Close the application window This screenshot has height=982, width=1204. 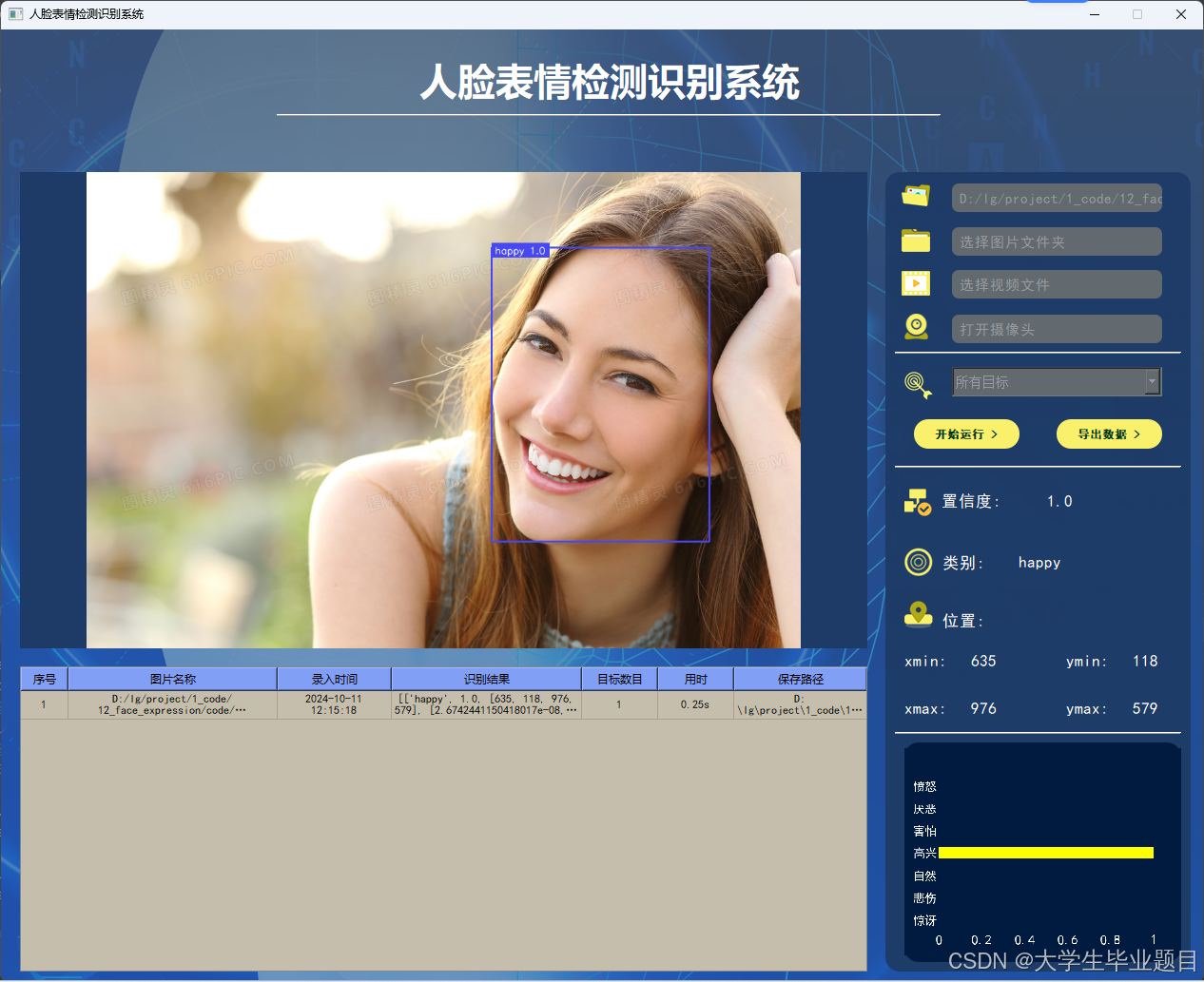[x=1181, y=14]
